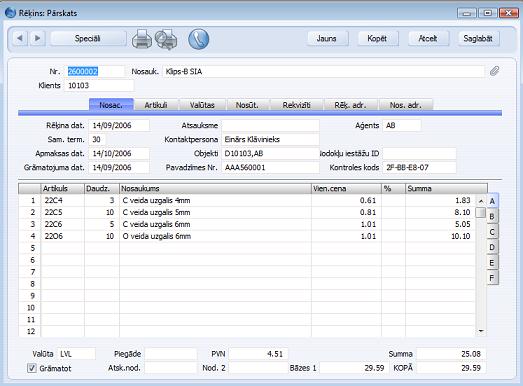Click the Nodokļu iestāžu ID field
Image resolution: width=523 pixels, height=386 pixels.
[x=419, y=153]
